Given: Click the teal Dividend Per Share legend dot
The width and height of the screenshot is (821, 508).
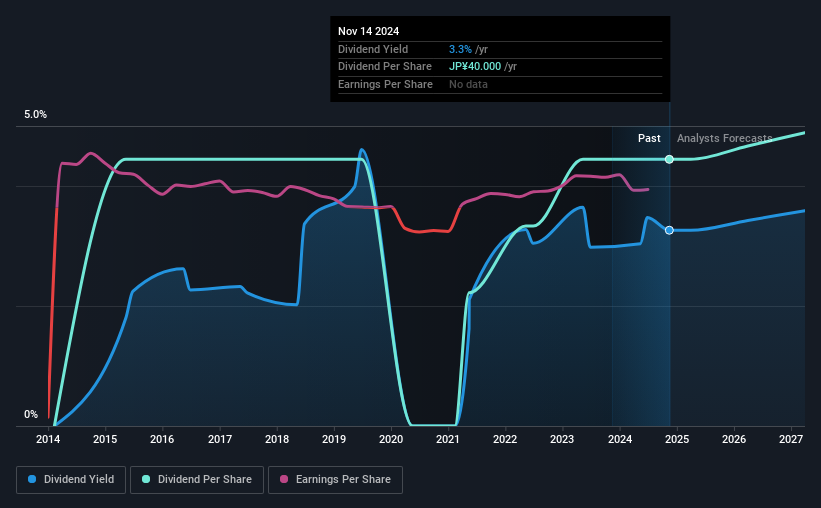Looking at the screenshot, I should (x=146, y=479).
